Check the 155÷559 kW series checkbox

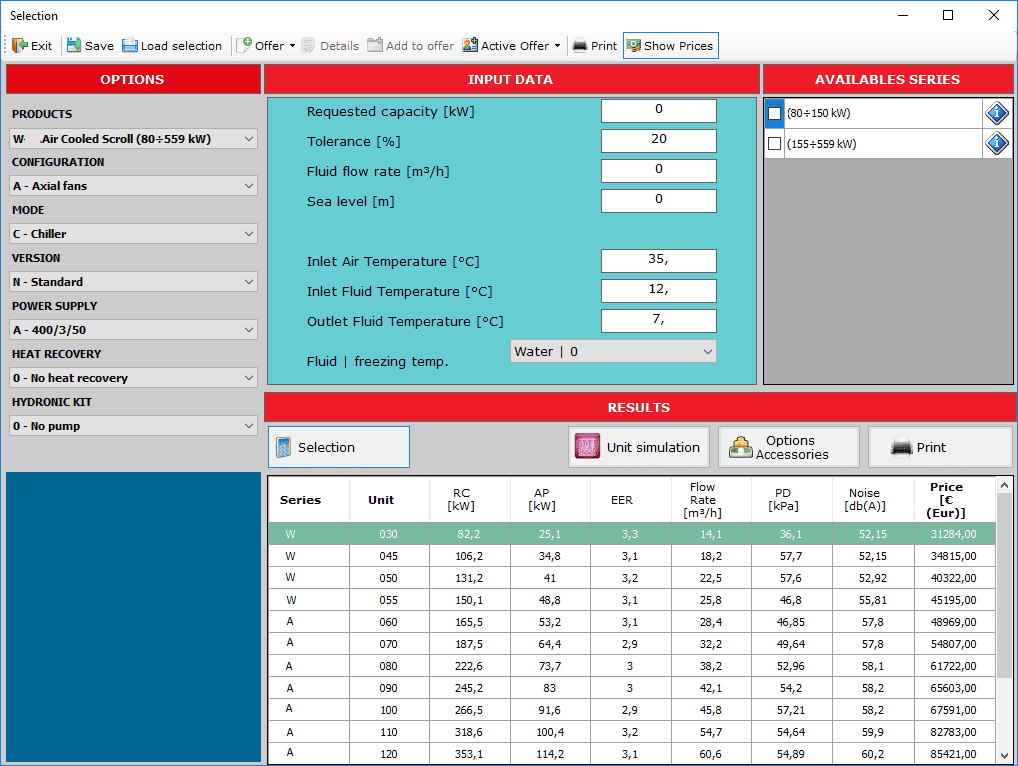coord(774,144)
